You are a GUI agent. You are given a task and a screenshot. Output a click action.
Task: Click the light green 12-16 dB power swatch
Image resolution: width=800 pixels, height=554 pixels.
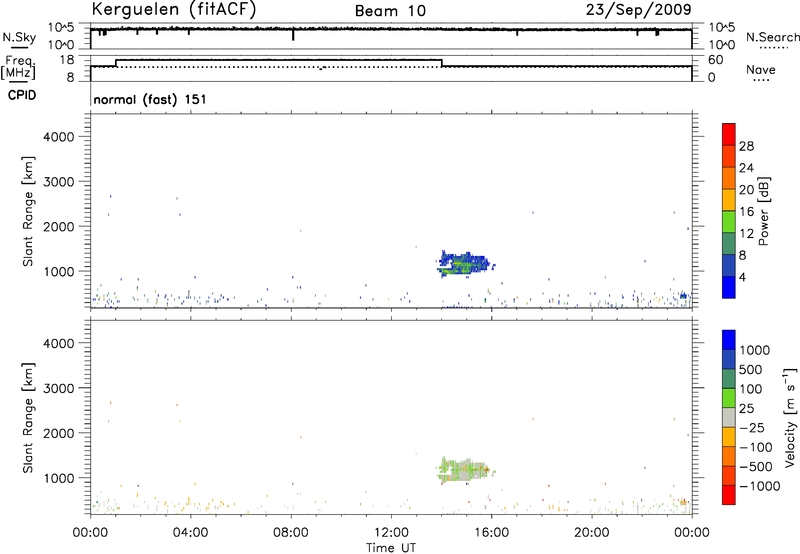[729, 222]
